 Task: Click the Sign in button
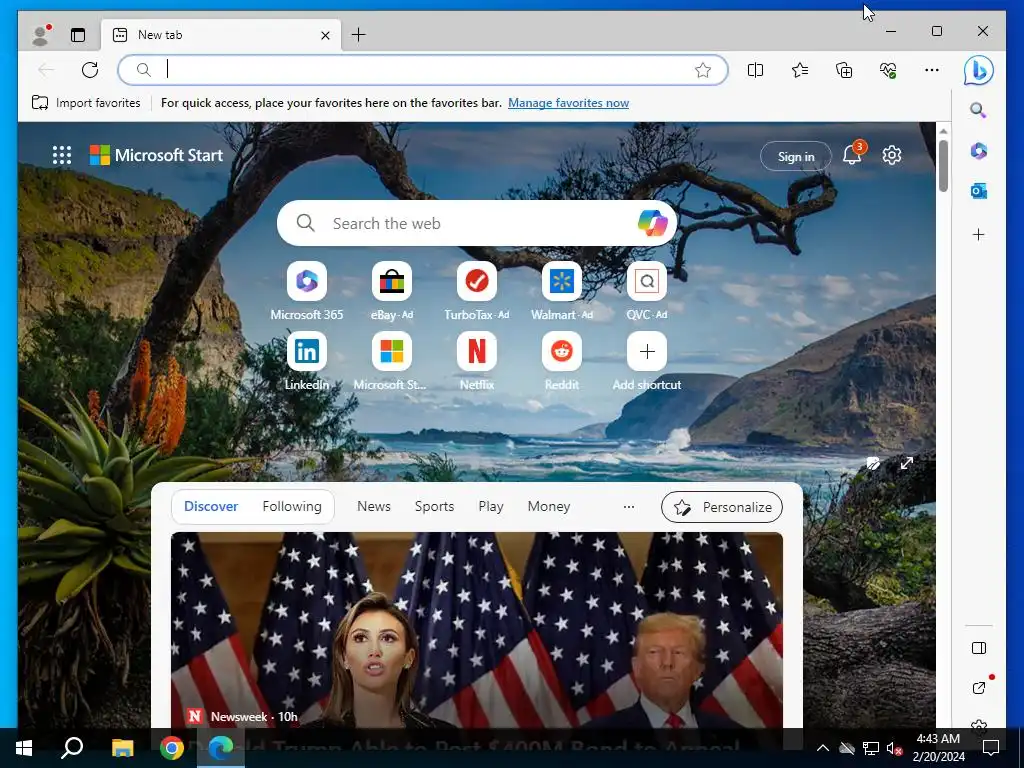coord(795,156)
